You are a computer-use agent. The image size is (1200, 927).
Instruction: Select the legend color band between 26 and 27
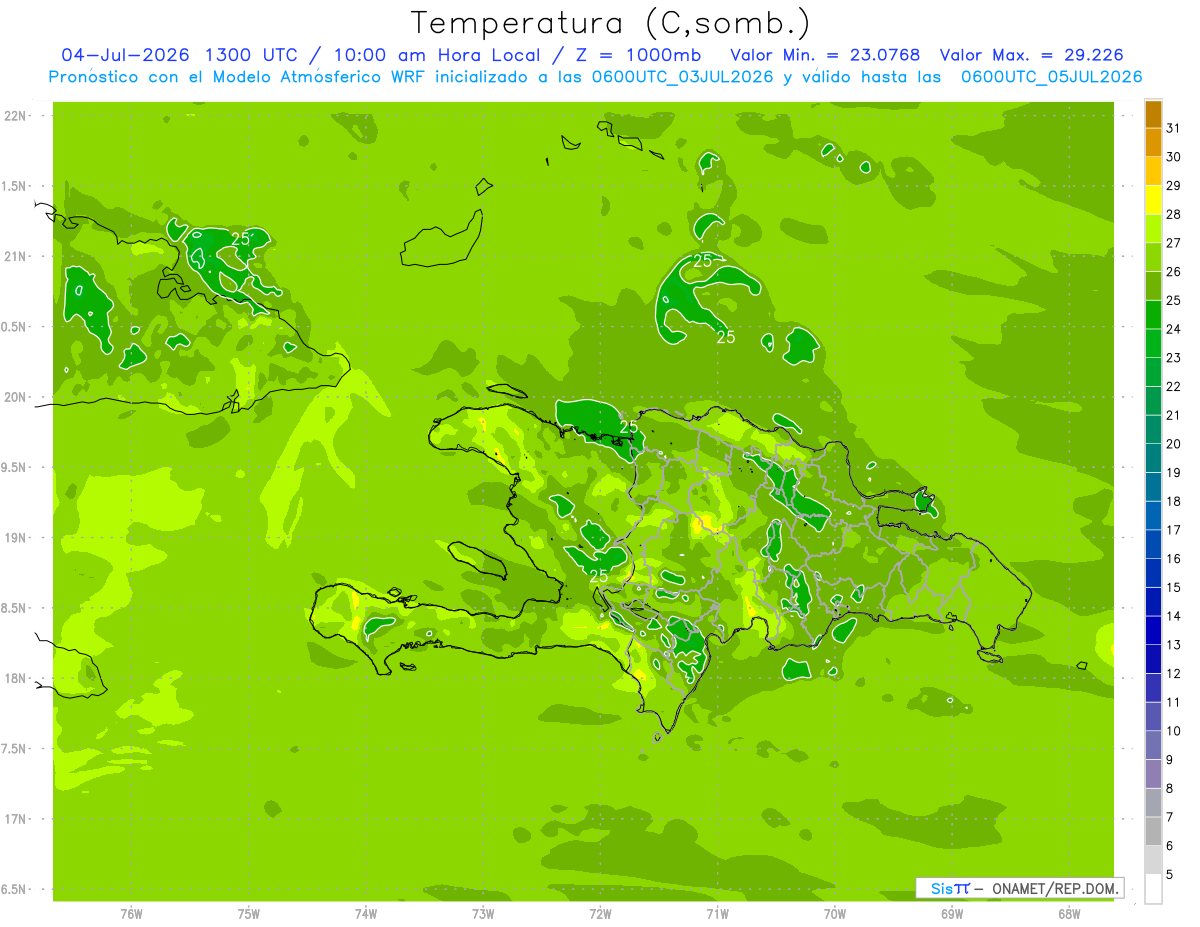[x=1153, y=257]
